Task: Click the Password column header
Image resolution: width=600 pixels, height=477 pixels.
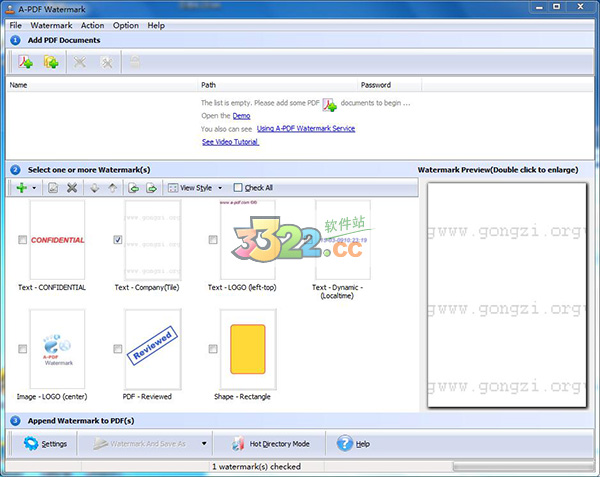Action: [390, 85]
